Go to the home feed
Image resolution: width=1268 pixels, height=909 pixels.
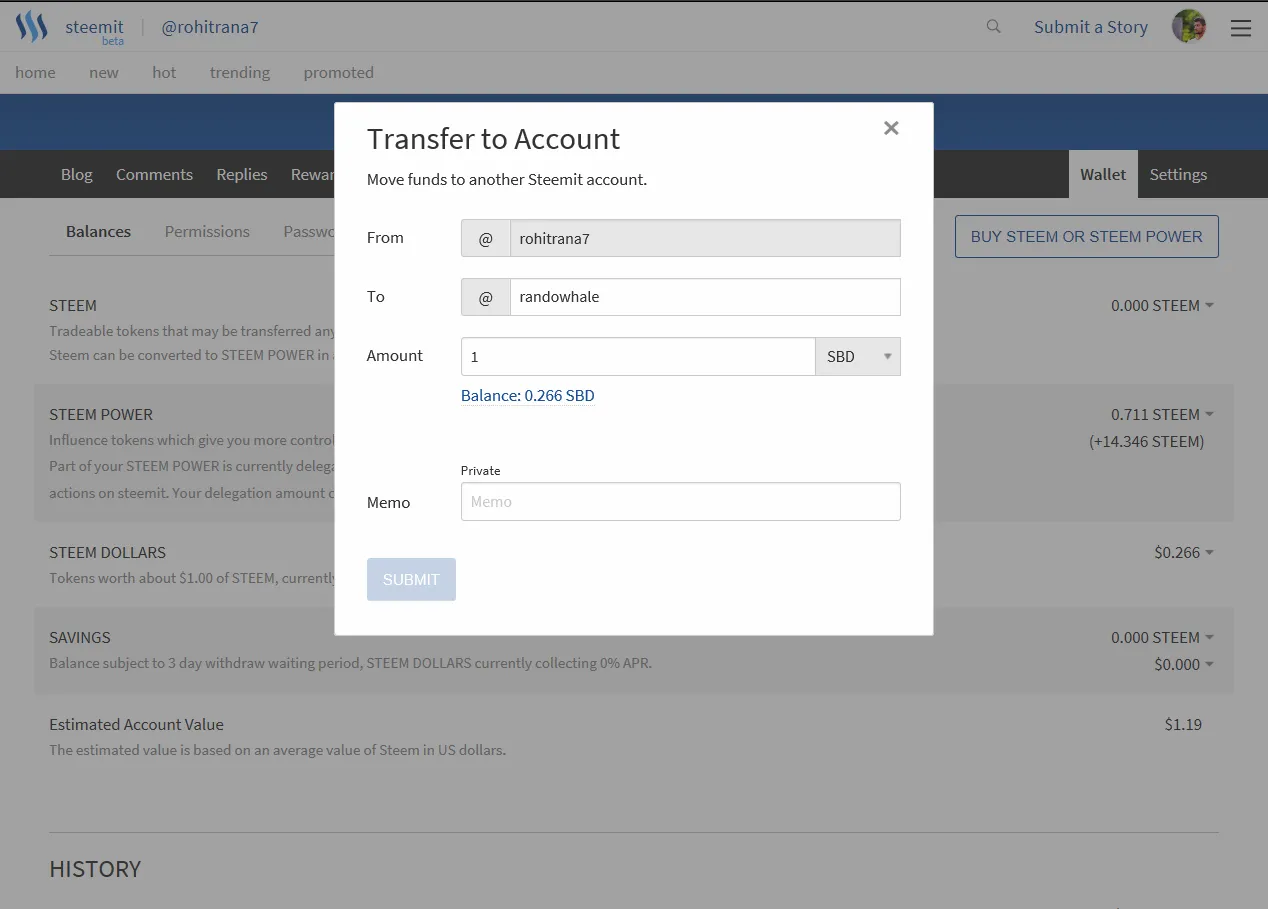click(35, 73)
